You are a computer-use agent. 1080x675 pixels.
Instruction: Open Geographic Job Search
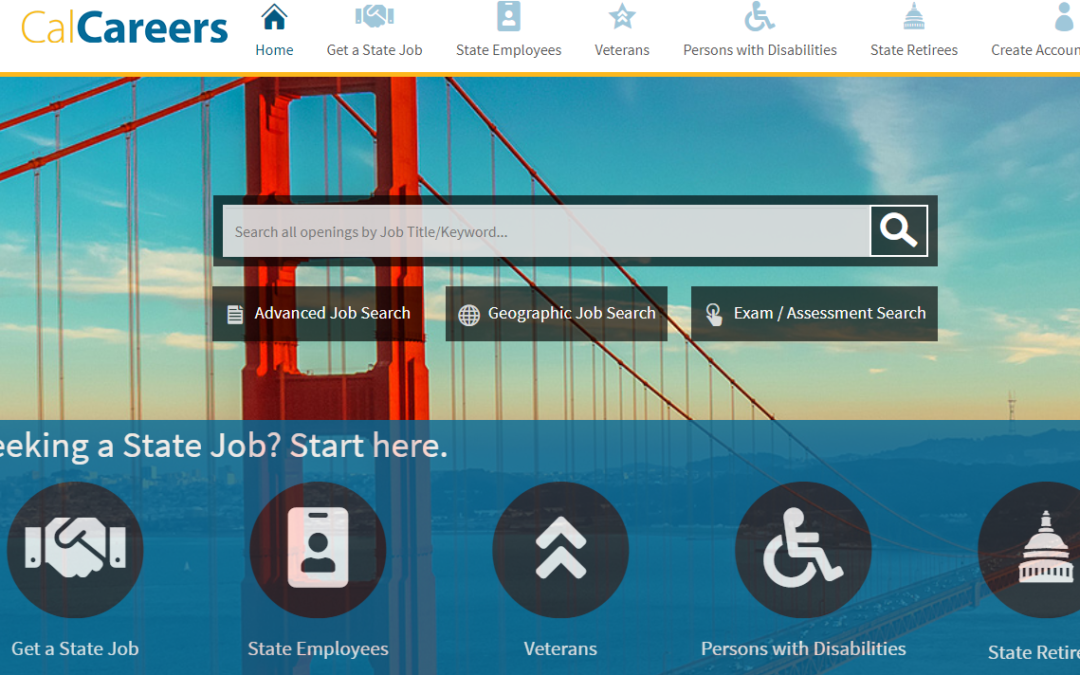557,313
